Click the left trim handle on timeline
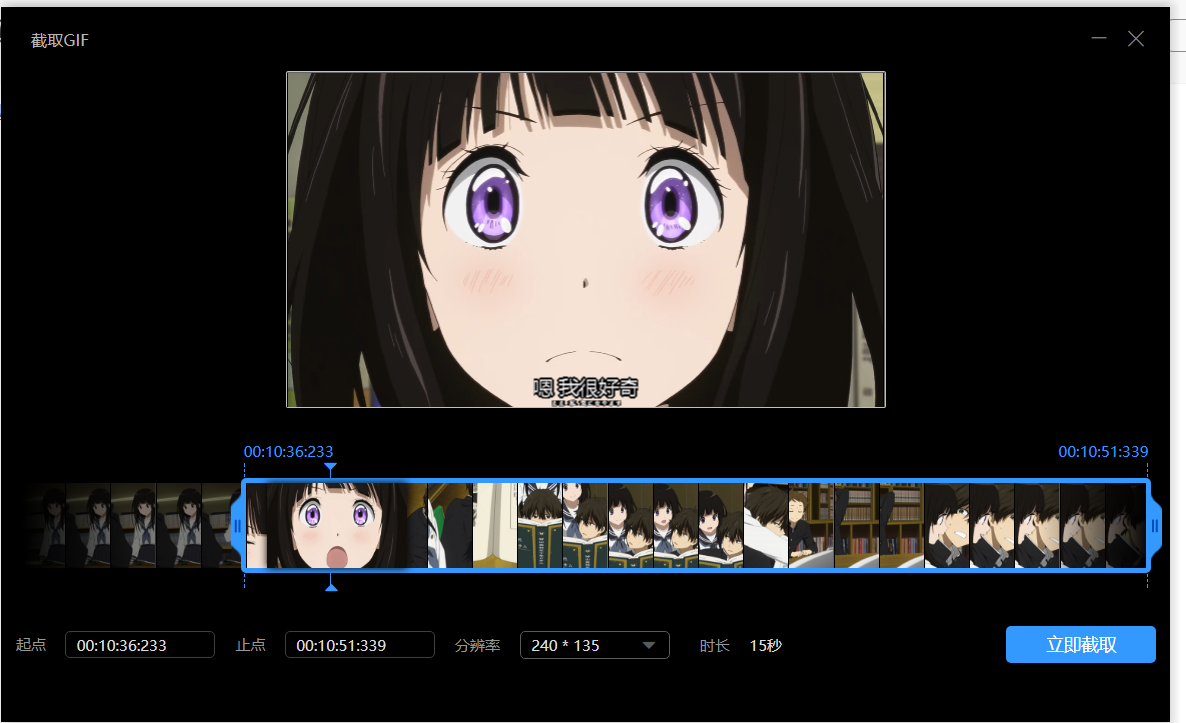Viewport: 1186px width, 723px height. click(x=237, y=526)
